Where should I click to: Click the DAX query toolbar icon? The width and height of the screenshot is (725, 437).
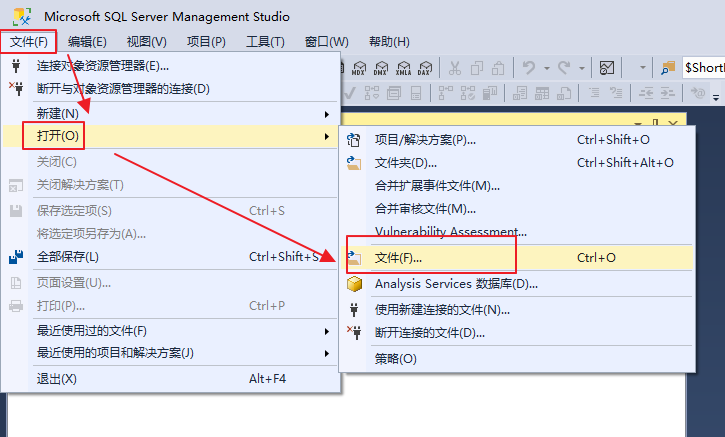pyautogui.click(x=424, y=68)
